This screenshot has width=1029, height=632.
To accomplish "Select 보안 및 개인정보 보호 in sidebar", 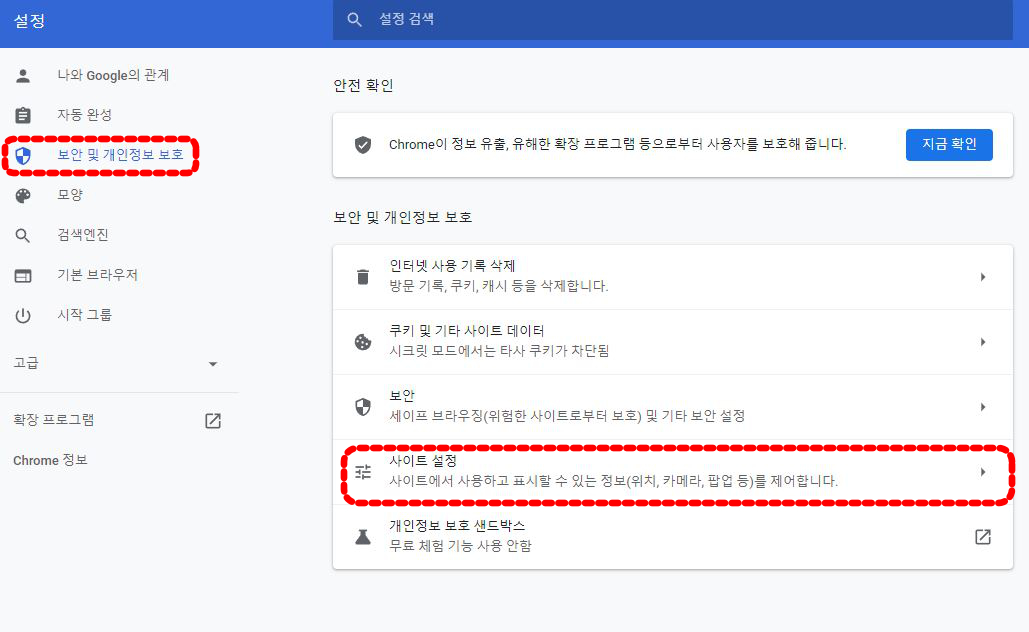I will [120, 155].
